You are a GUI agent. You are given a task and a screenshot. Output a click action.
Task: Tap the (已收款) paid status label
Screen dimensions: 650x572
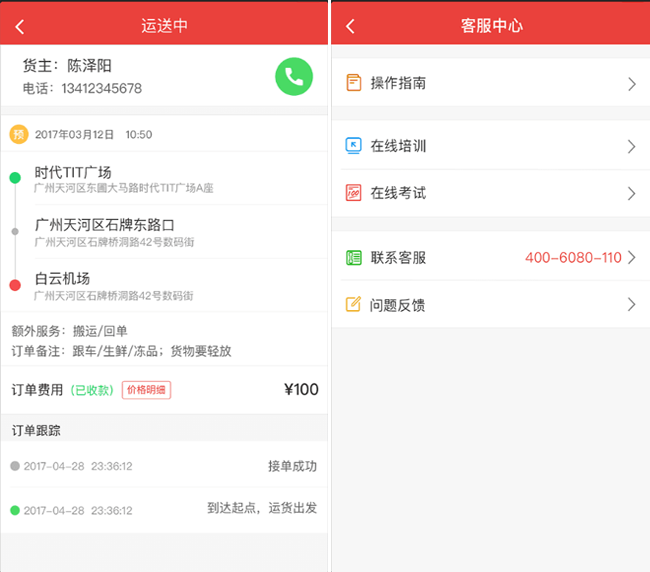92,390
